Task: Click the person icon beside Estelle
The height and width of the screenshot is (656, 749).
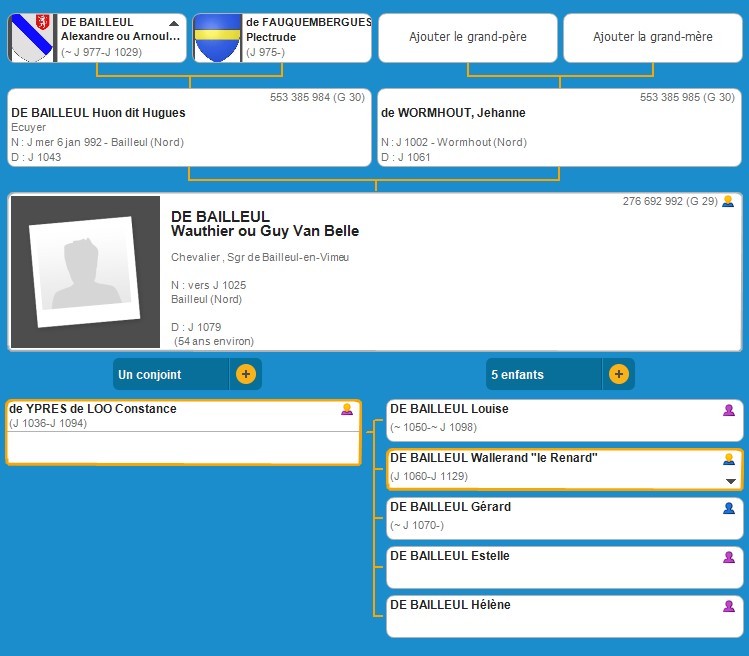Action: [x=729, y=557]
